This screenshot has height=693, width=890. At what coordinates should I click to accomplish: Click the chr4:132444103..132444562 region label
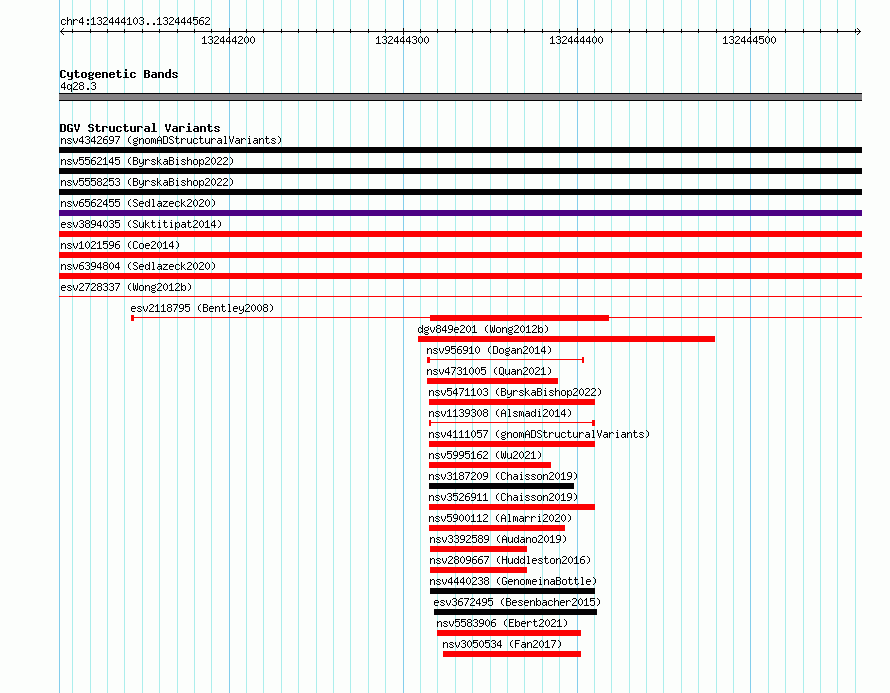135,21
